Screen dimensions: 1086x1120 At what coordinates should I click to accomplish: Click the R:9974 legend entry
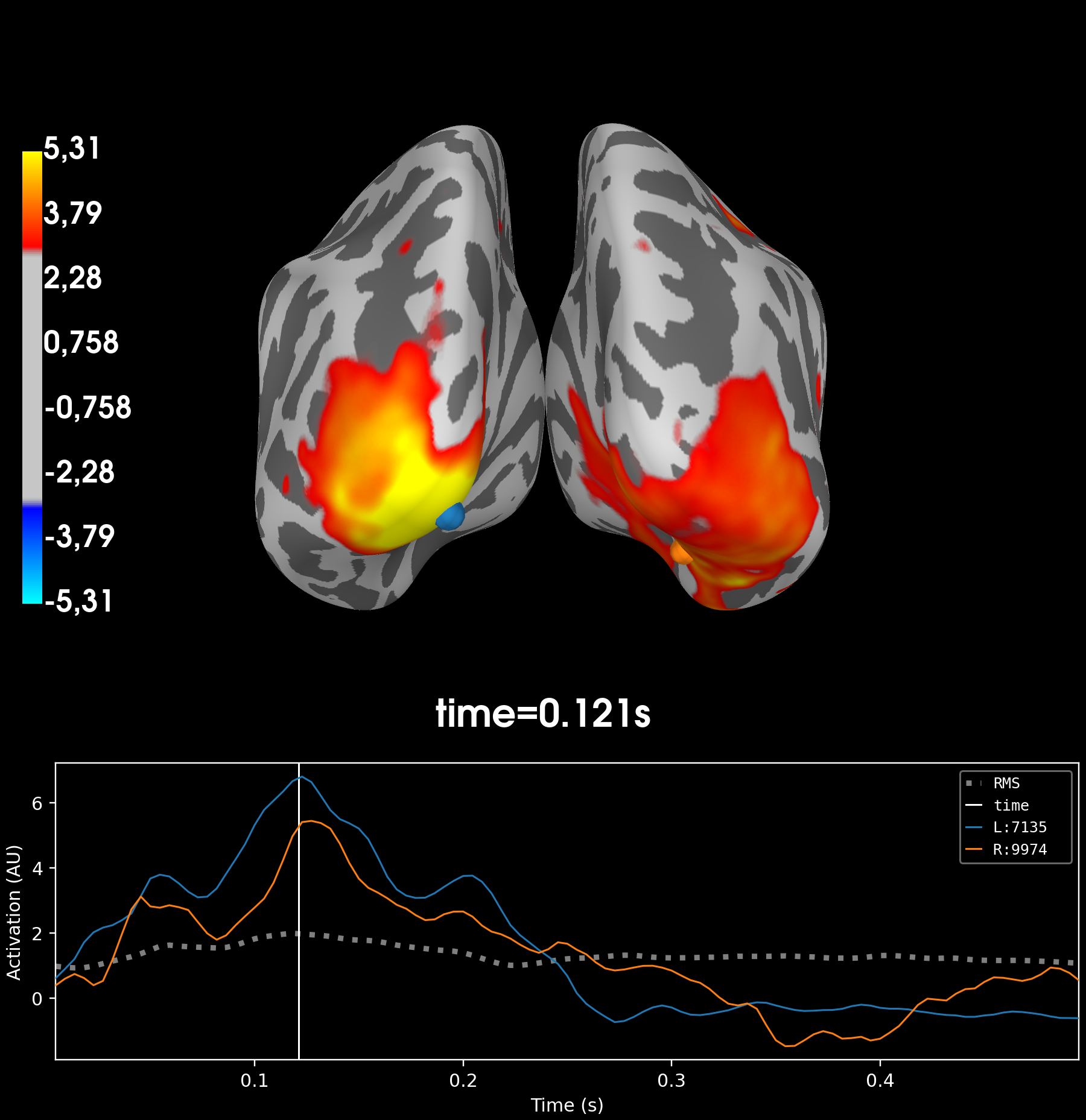pos(1019,850)
